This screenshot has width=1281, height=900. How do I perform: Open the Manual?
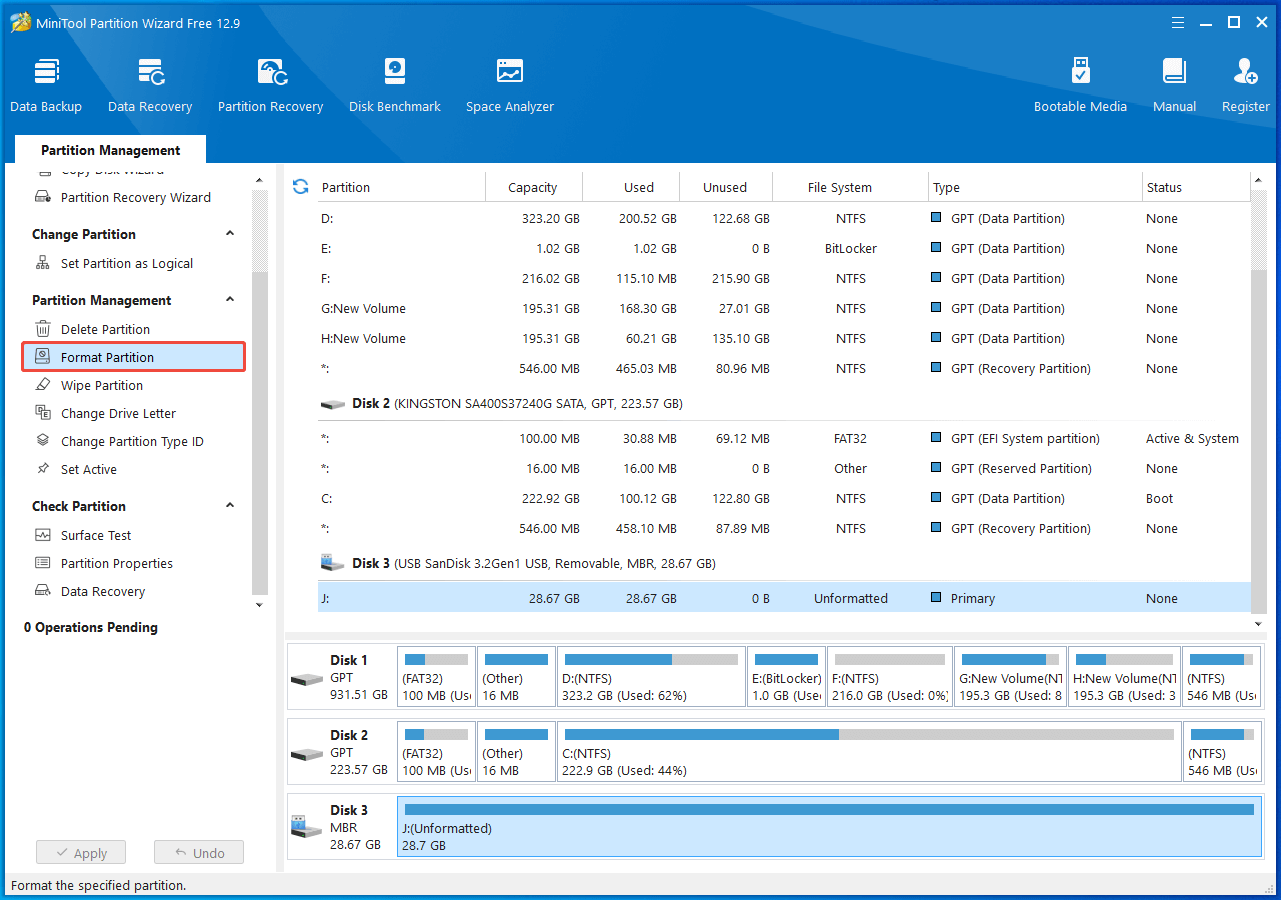1174,84
